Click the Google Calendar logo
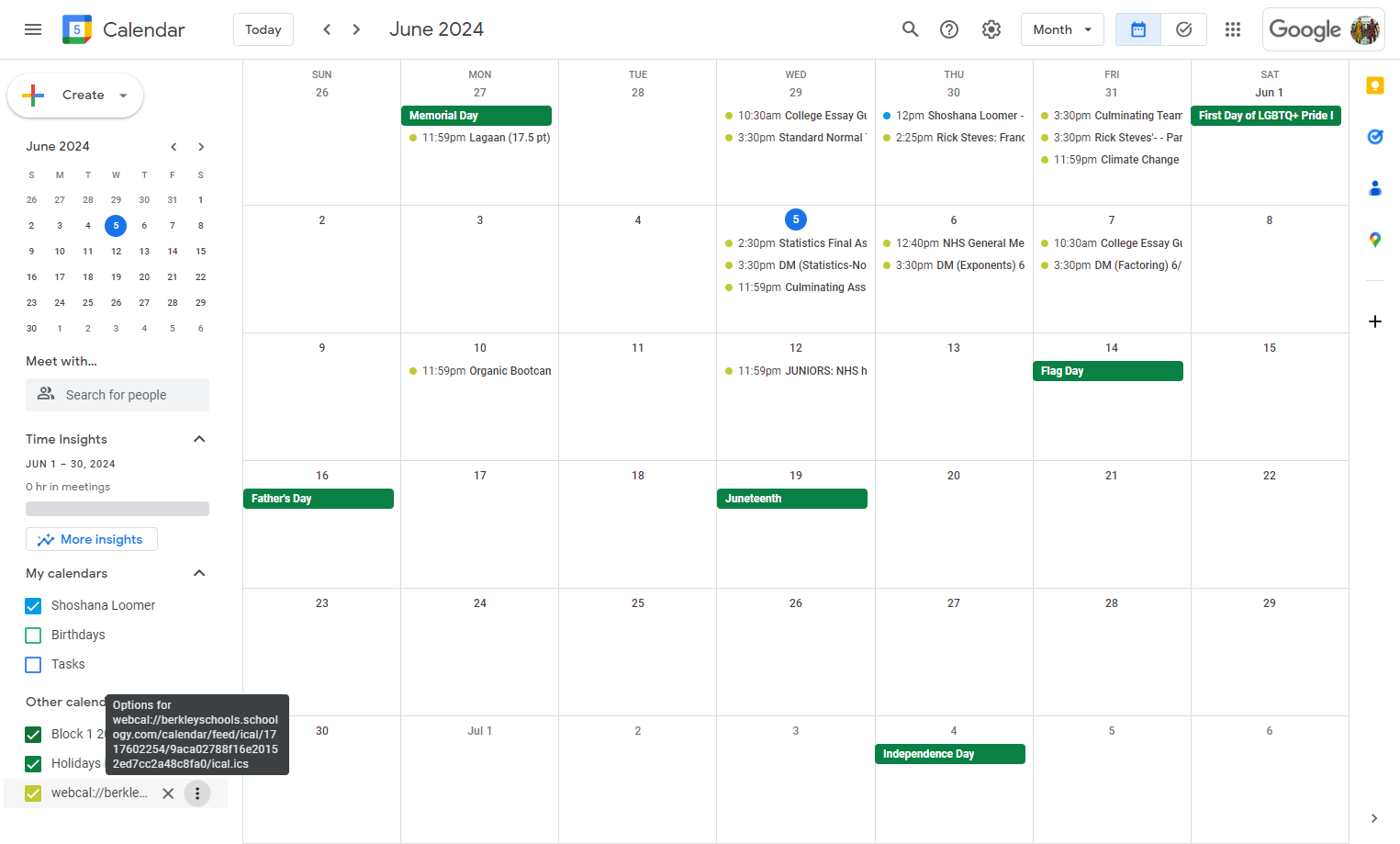 pos(77,29)
